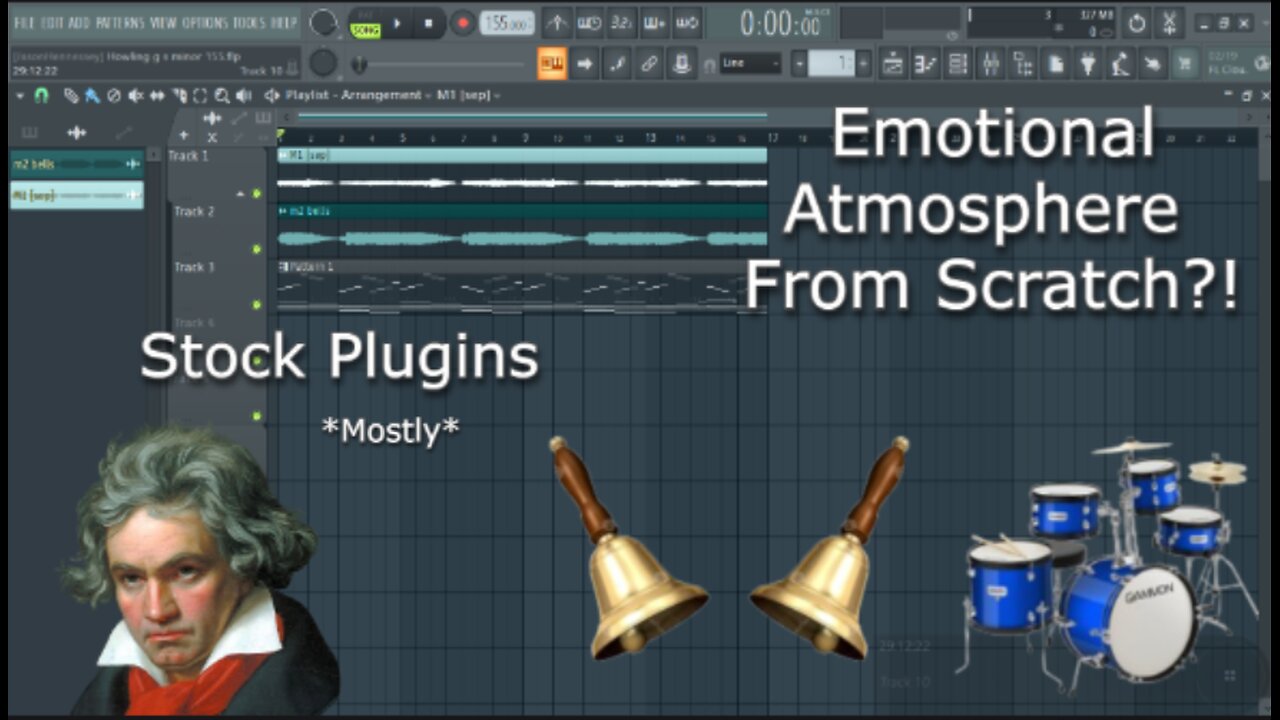Open the PATTERNS menu
Image resolution: width=1280 pixels, height=720 pixels.
120,22
